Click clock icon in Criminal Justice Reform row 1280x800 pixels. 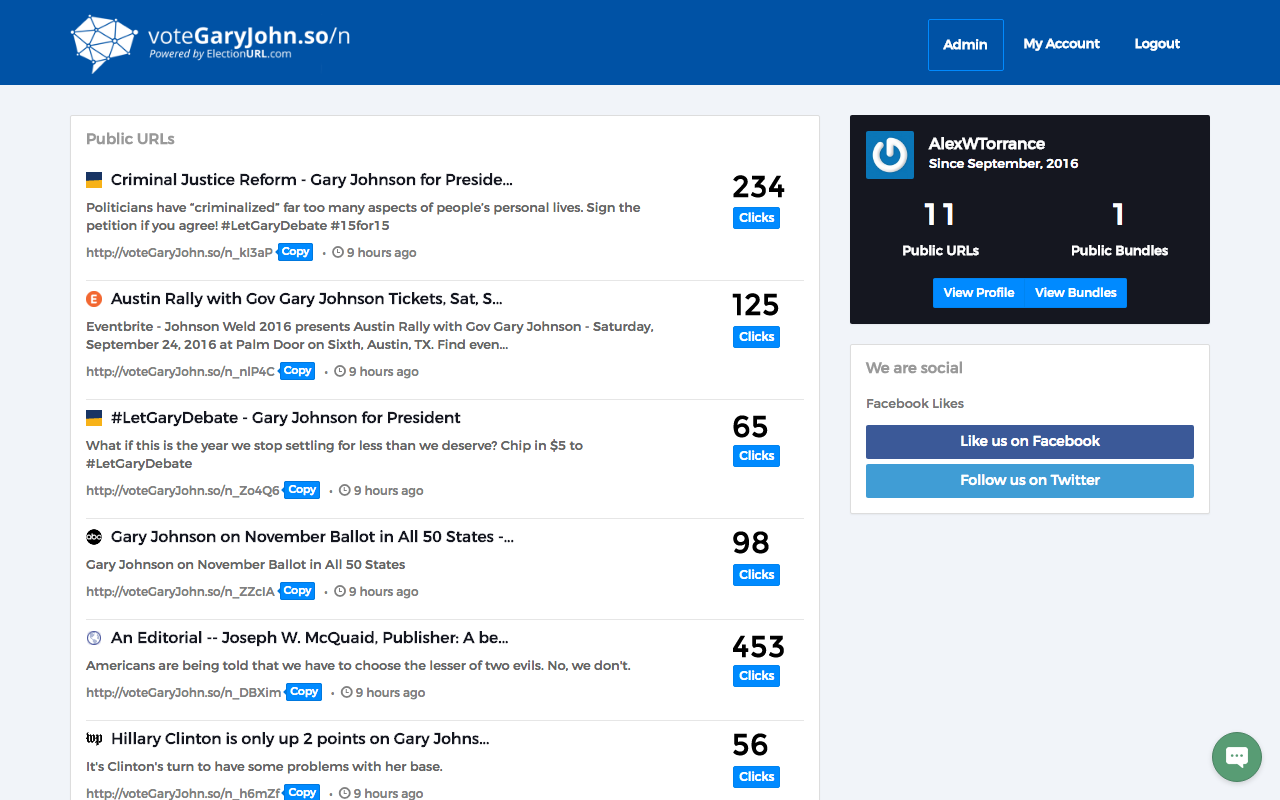(x=338, y=252)
